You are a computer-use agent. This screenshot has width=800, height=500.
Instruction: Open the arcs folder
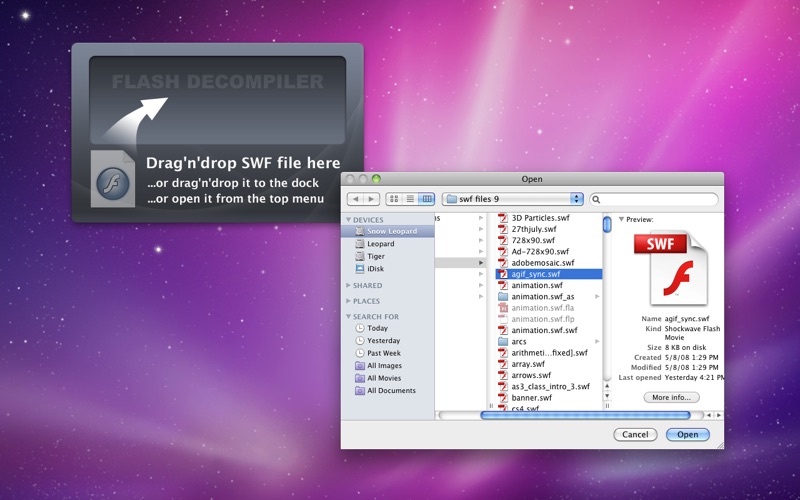click(549, 341)
